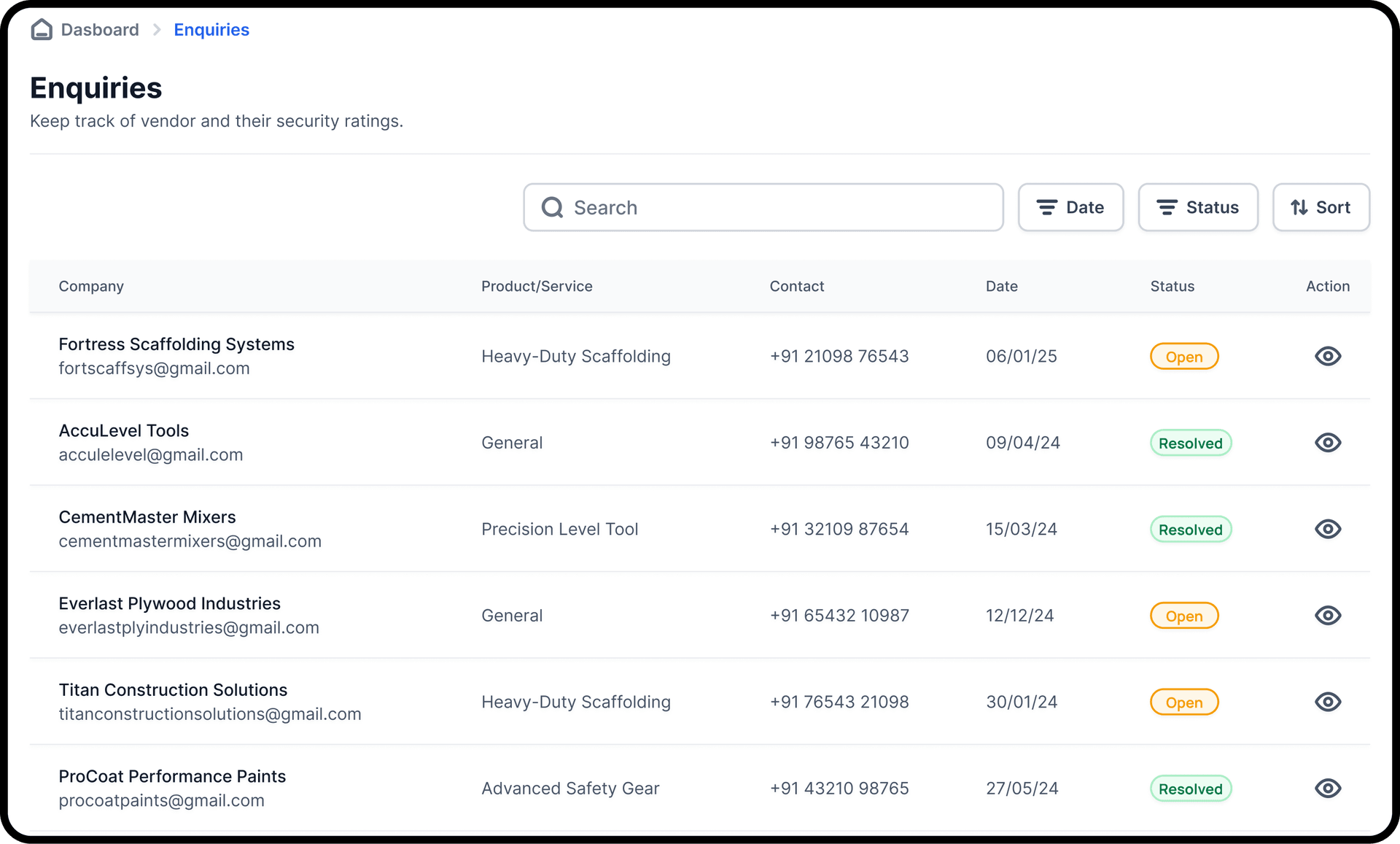
Task: Open the Date filter dropdown
Action: (x=1070, y=207)
